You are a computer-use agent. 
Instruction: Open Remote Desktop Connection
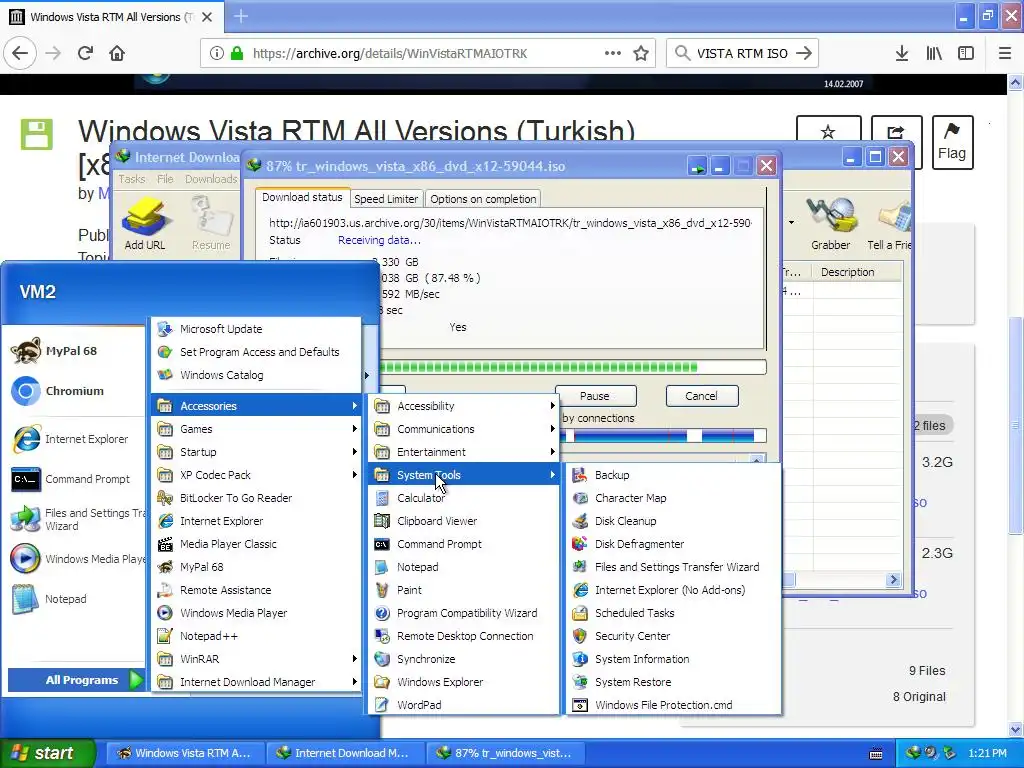point(464,635)
